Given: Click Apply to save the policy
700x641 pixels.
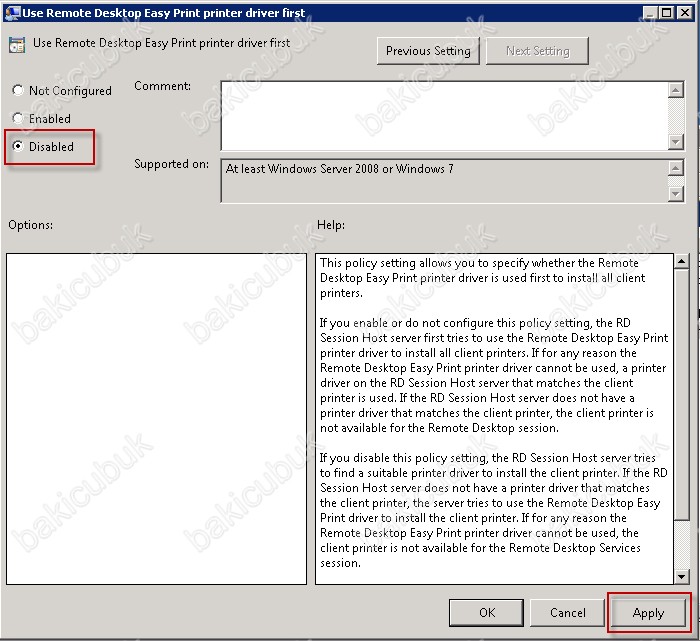Looking at the screenshot, I should (x=648, y=612).
